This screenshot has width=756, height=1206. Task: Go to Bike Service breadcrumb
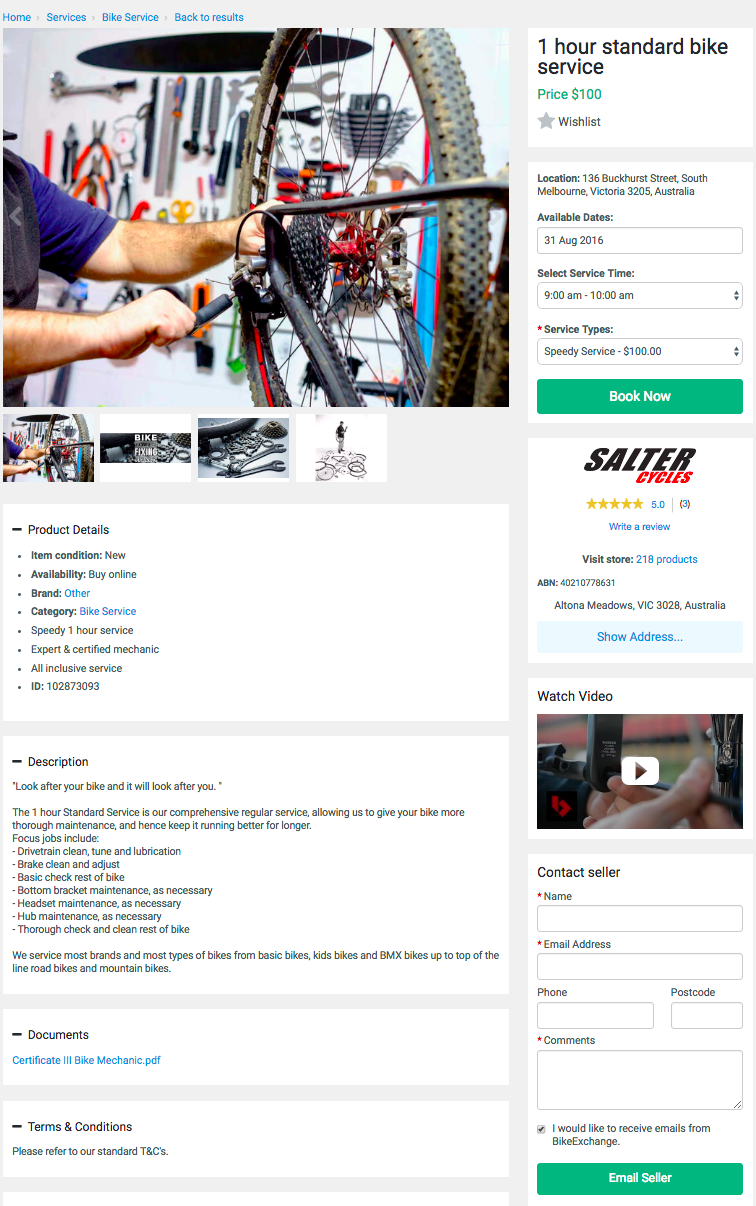[x=130, y=17]
